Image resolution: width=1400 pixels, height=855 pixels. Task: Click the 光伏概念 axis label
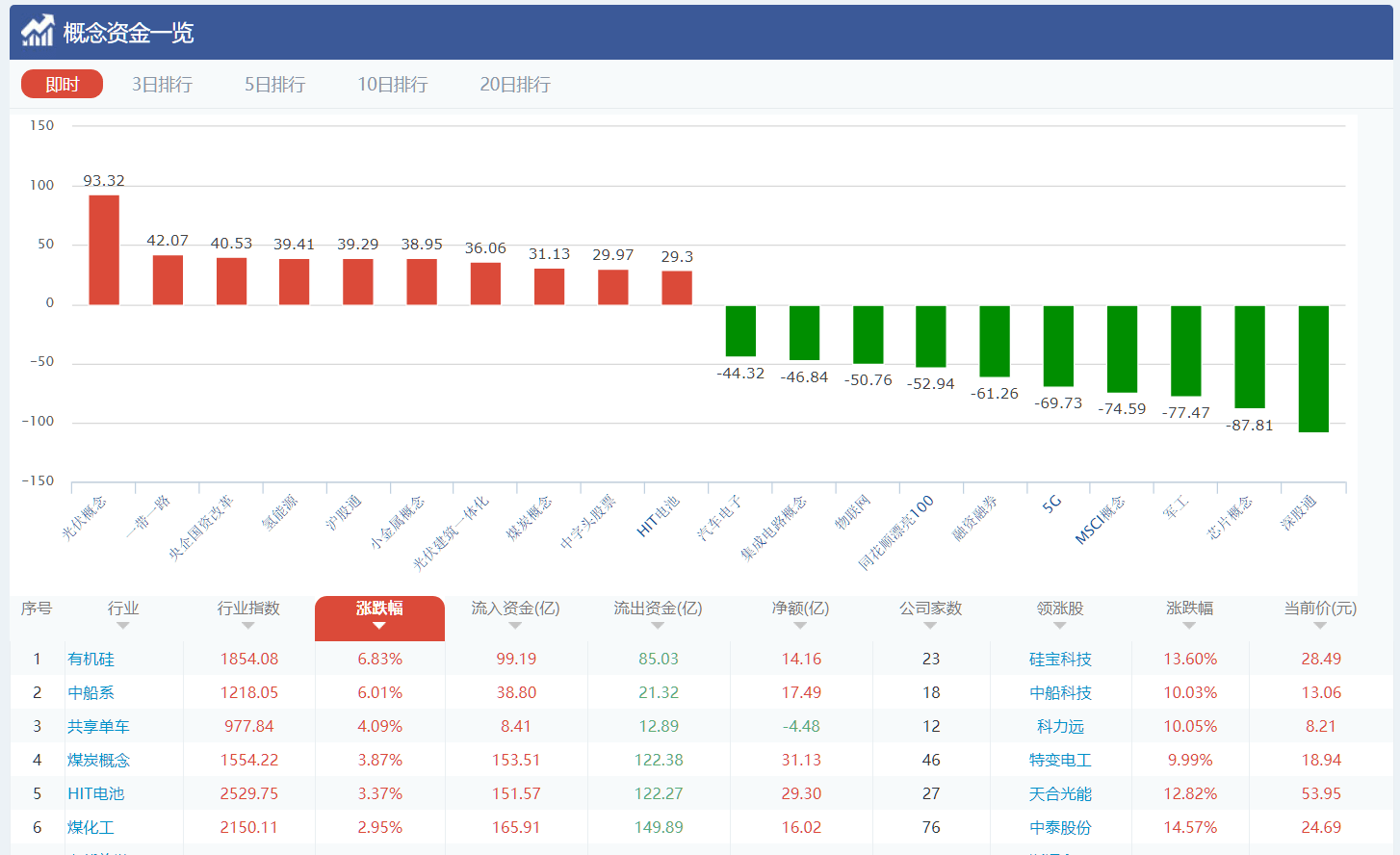[85, 517]
